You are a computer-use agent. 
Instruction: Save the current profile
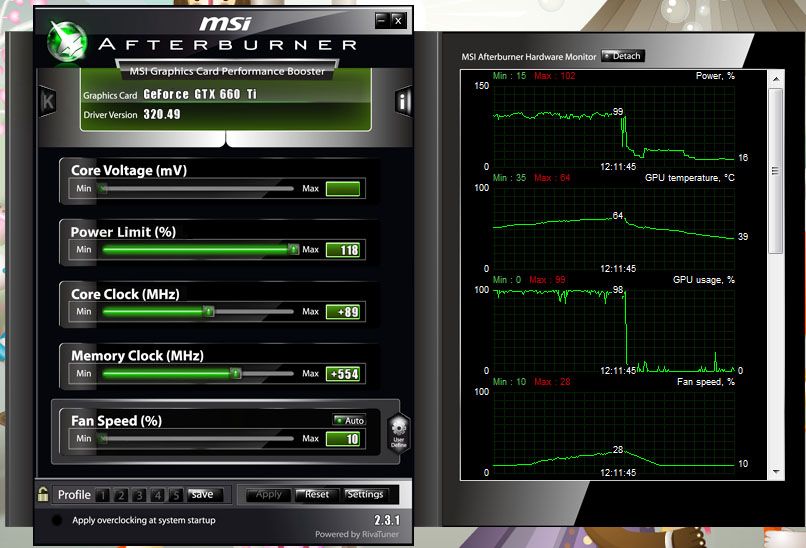(x=202, y=494)
